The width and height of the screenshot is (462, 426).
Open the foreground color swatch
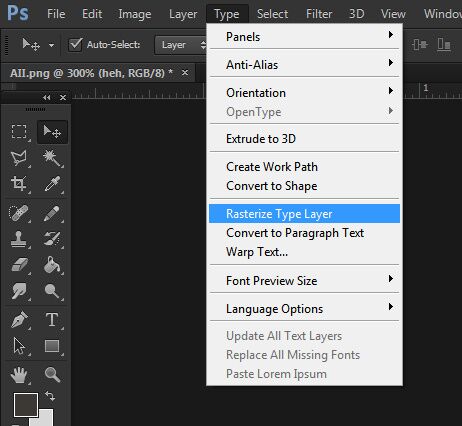pos(26,405)
